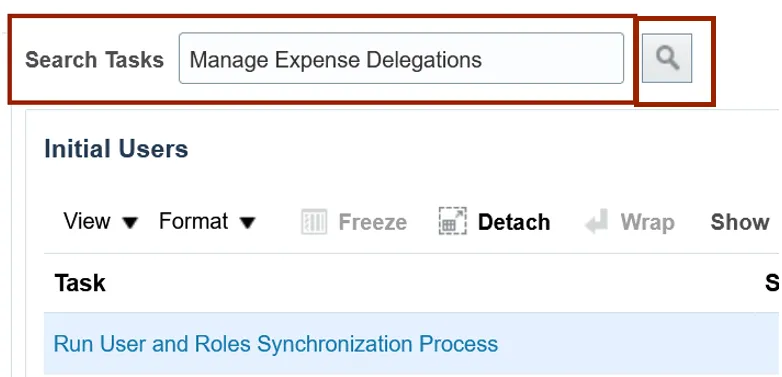782x377 pixels.
Task: Expand the arrow beside Format
Action: point(247,223)
